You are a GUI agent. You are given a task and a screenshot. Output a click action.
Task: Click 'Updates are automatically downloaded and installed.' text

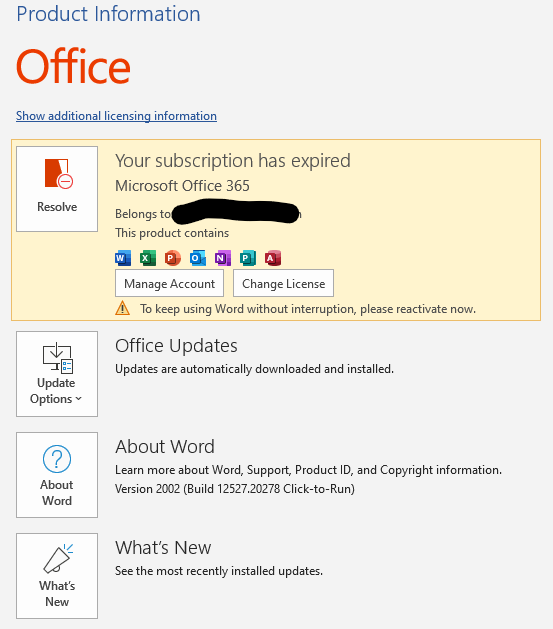pyautogui.click(x=254, y=369)
